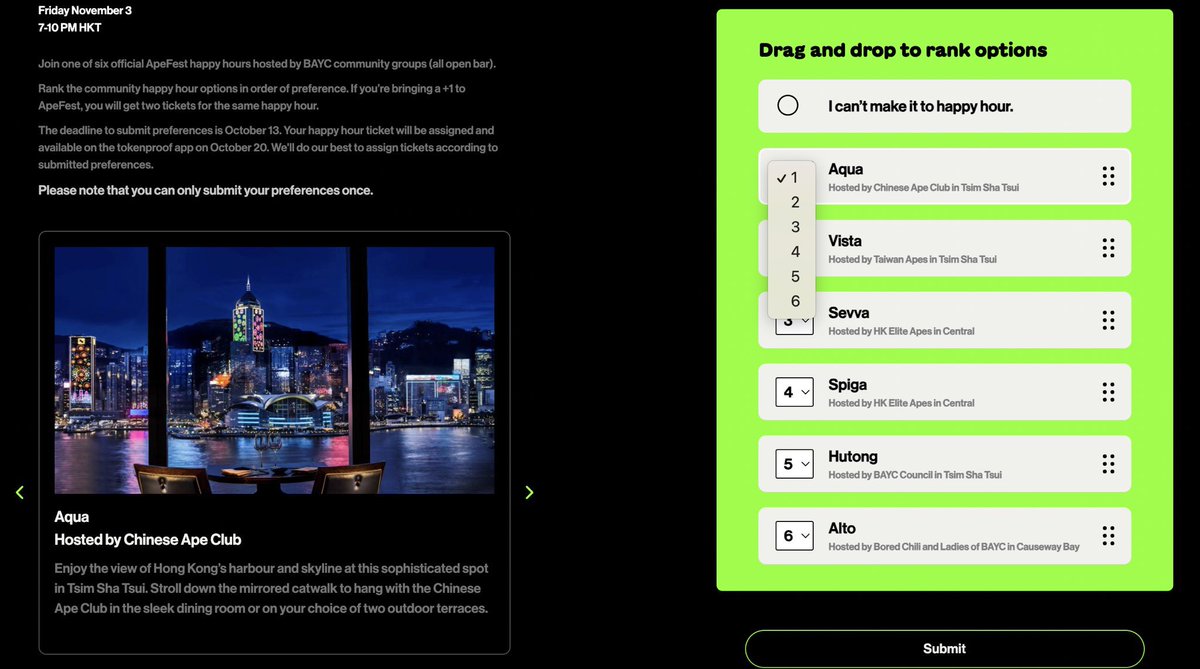The image size is (1200, 669).
Task: Click "Hosted by BAYC Council in Tsim Sha Tsui"
Action: pos(915,475)
